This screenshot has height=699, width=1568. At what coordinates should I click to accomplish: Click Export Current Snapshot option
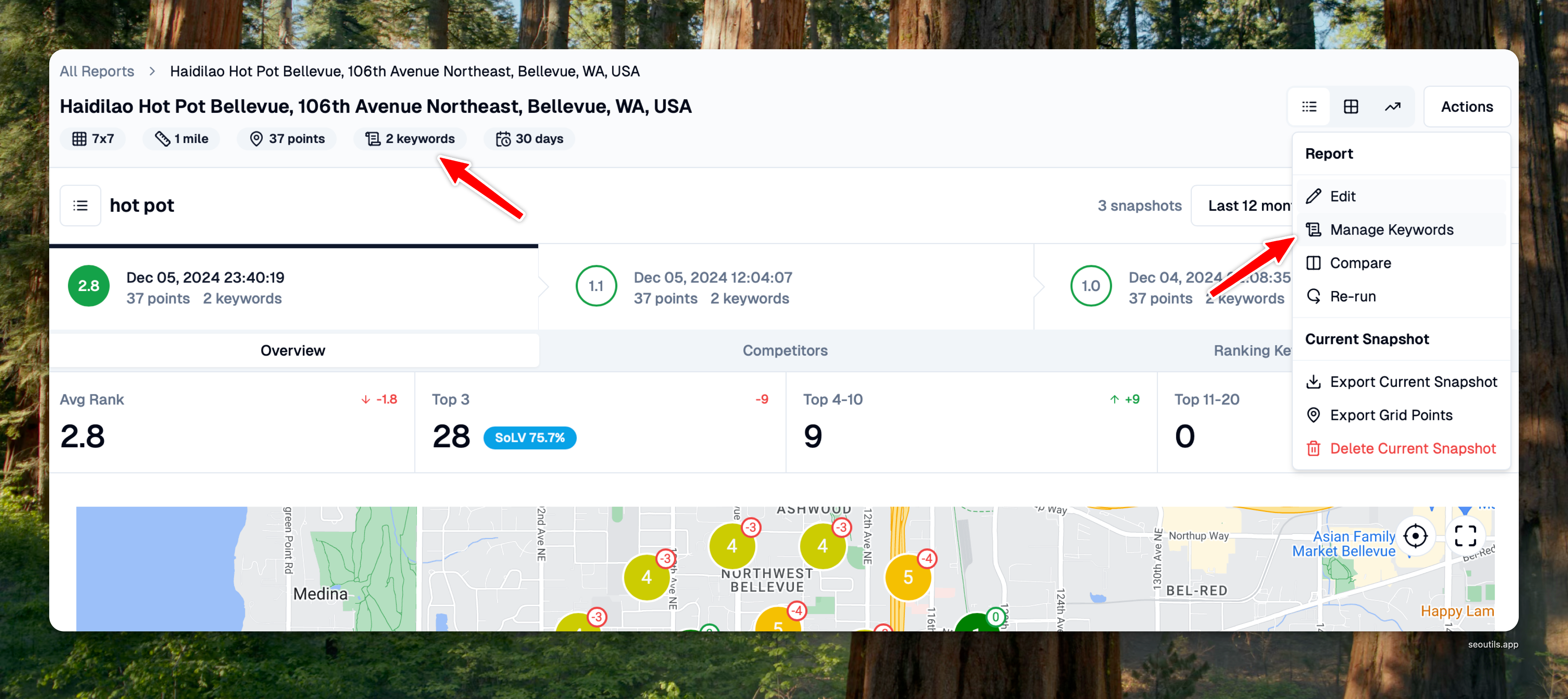coord(1413,382)
